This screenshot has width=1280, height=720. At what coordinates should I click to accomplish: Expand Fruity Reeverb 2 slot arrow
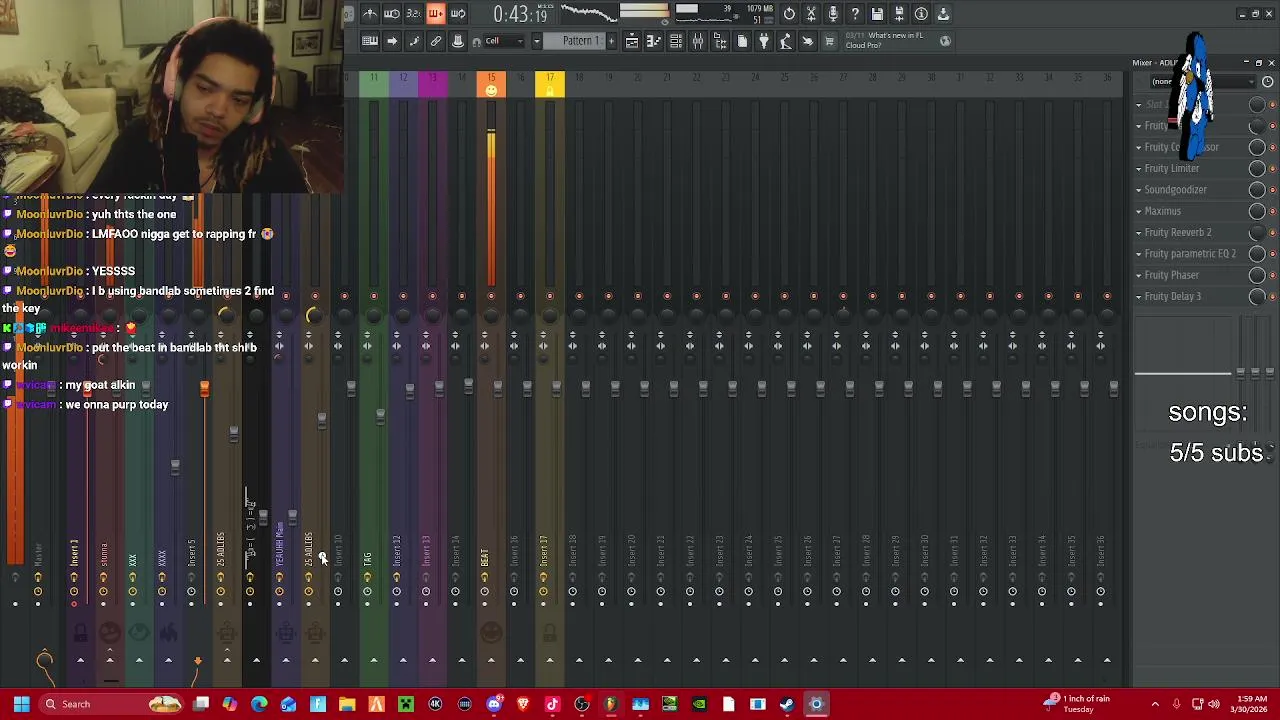(1138, 232)
